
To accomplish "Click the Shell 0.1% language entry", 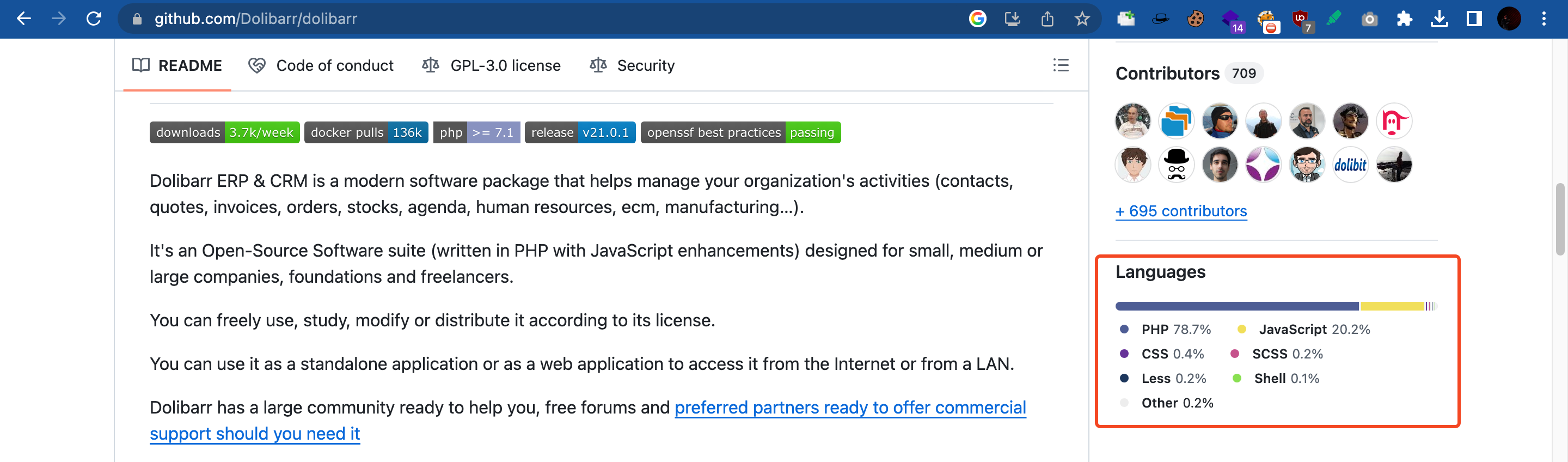I will (1275, 379).
